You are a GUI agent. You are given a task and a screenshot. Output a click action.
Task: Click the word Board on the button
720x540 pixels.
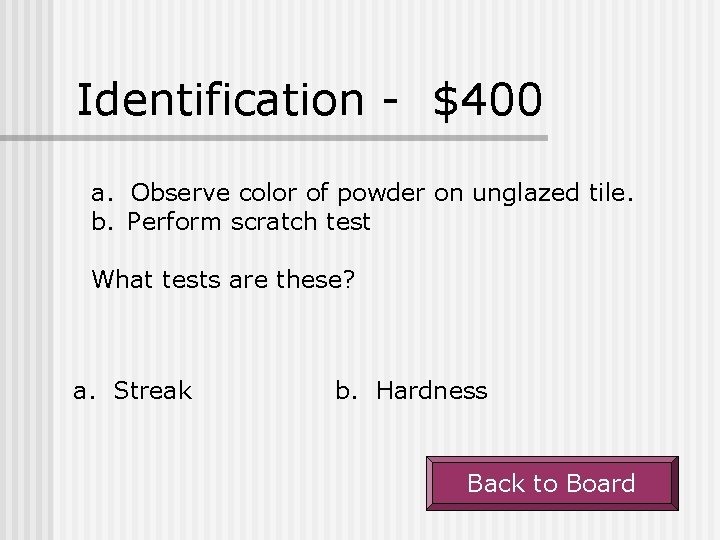coord(601,484)
